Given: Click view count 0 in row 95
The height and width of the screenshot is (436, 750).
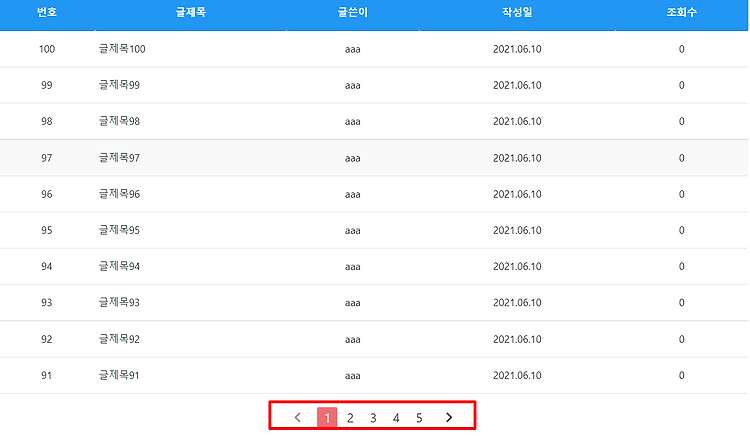Looking at the screenshot, I should (x=682, y=230).
